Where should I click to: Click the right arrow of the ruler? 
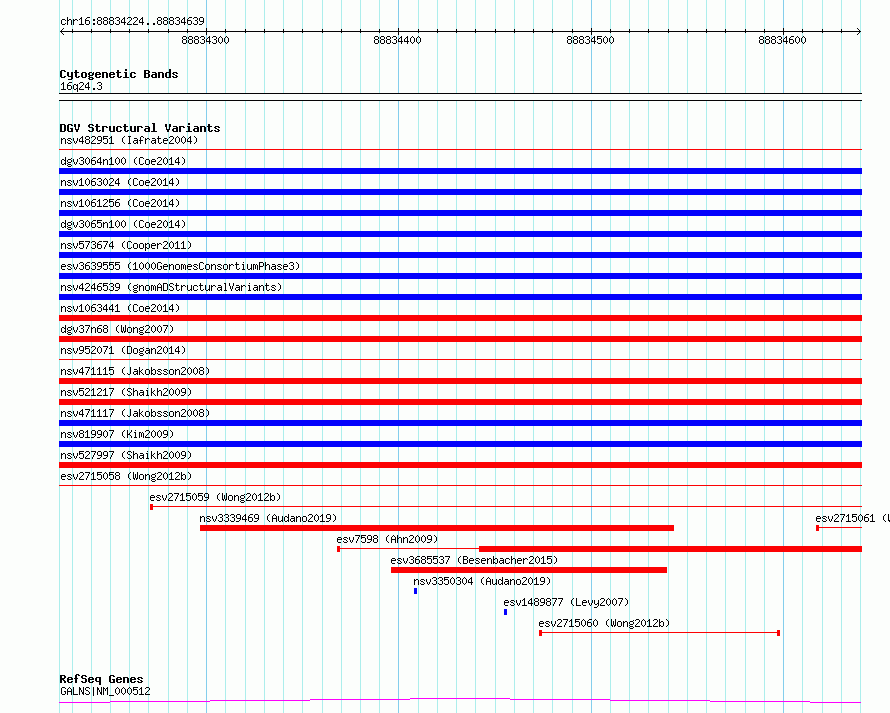(859, 31)
